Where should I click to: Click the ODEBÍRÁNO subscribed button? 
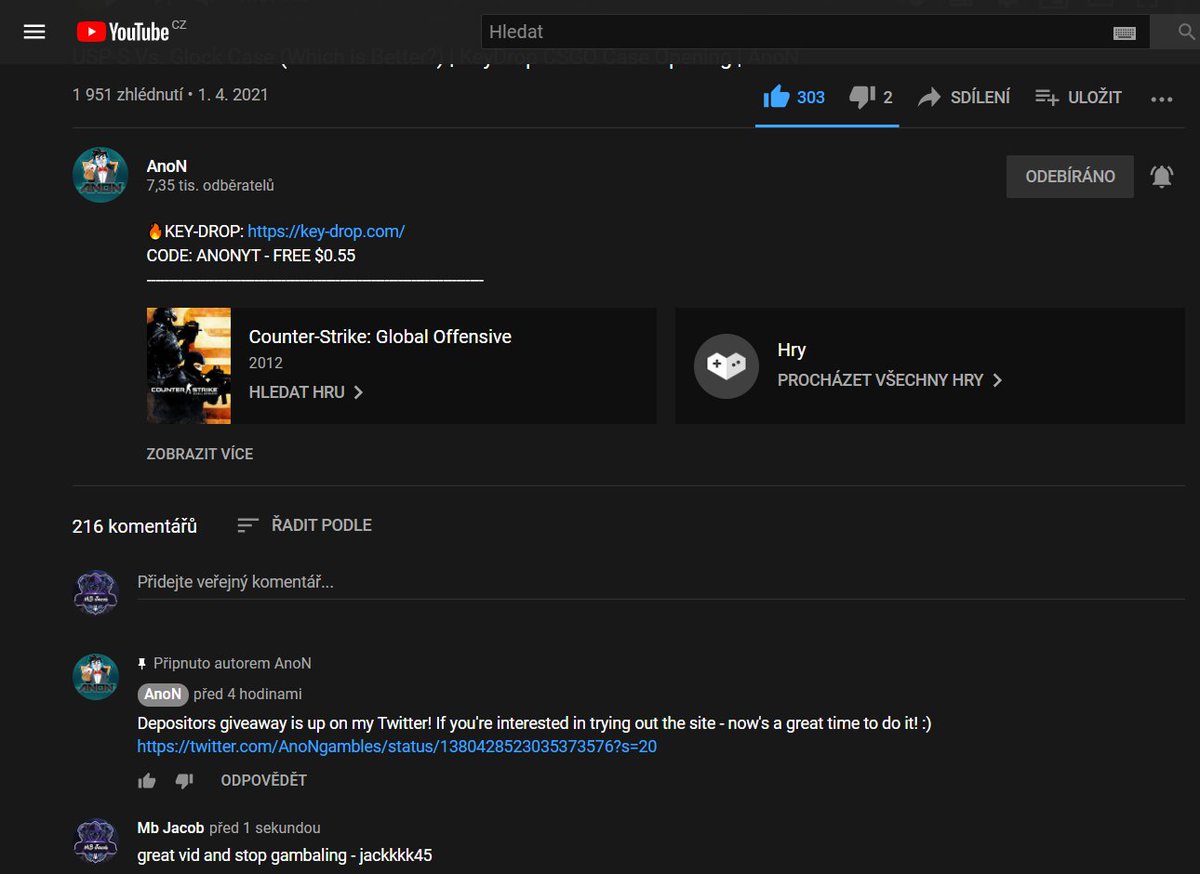click(1070, 176)
